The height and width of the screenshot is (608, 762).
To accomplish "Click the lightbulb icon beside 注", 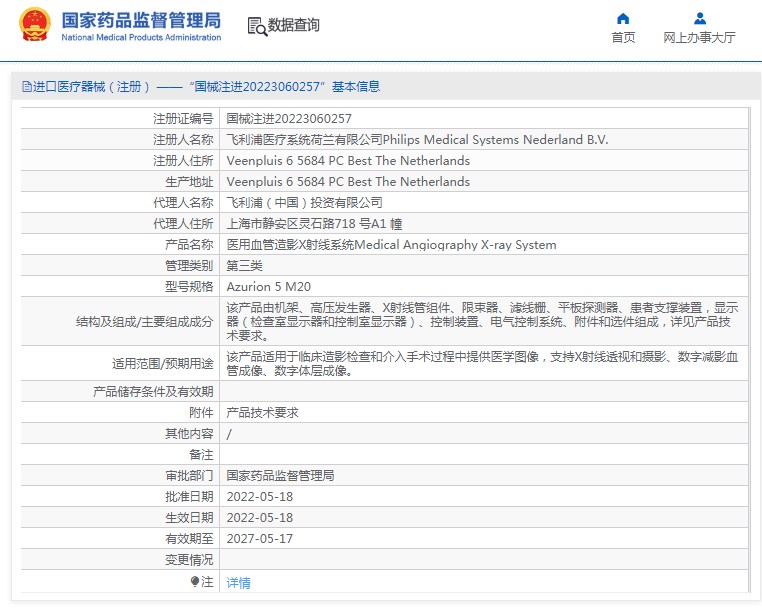I will click(195, 581).
